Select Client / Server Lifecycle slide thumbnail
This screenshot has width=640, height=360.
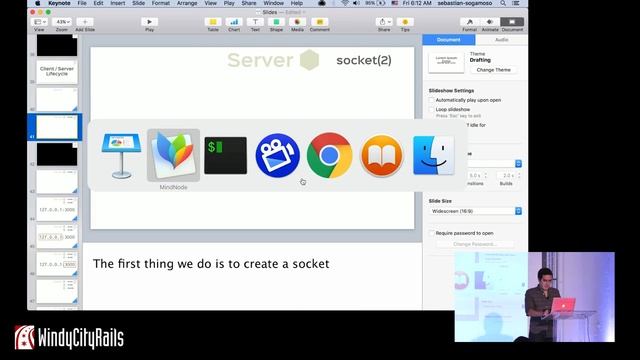click(x=57, y=72)
